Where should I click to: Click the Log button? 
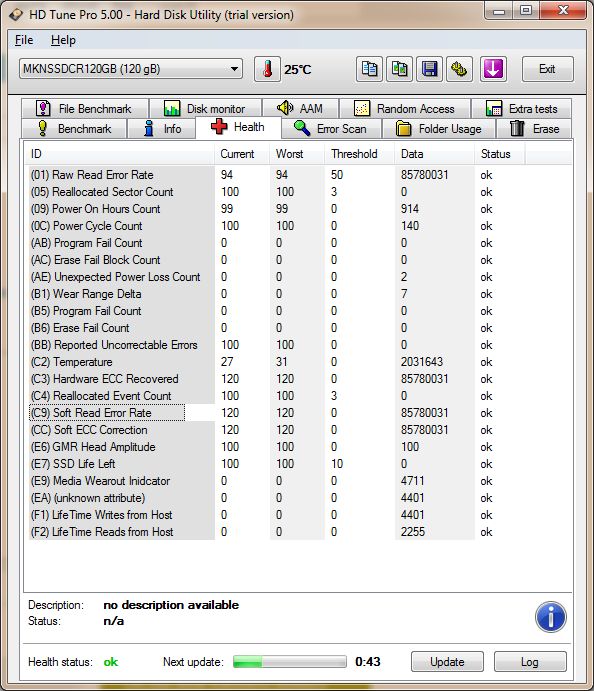(530, 661)
